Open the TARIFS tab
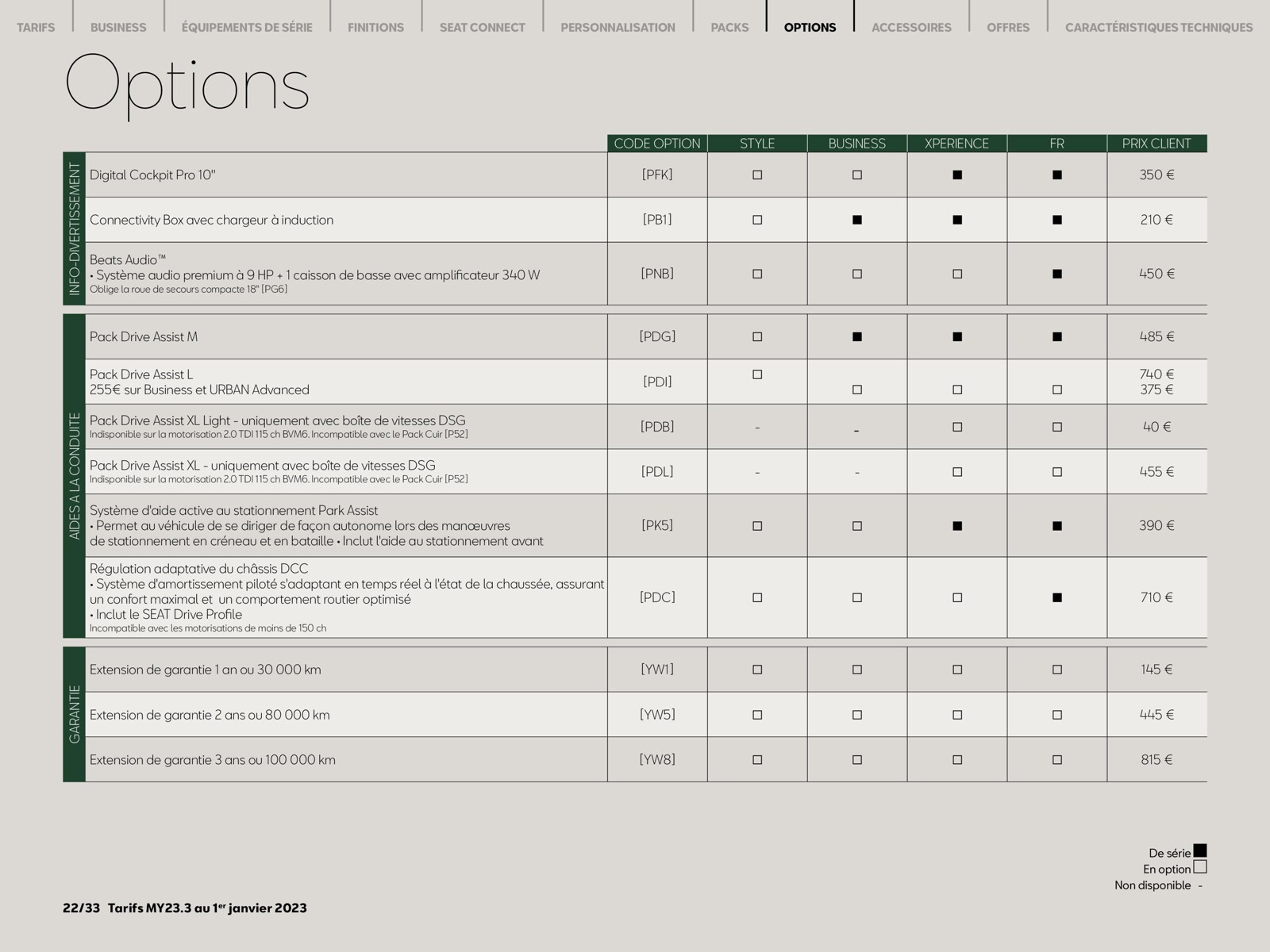The image size is (1270, 952). tap(36, 27)
